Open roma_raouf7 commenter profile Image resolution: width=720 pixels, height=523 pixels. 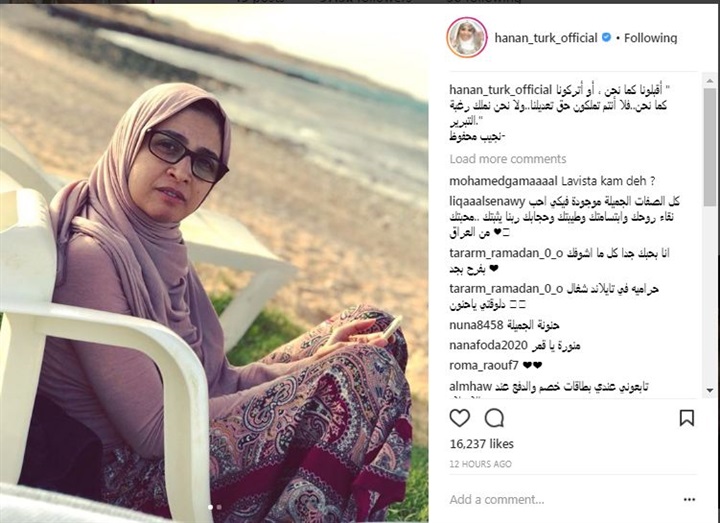click(484, 366)
